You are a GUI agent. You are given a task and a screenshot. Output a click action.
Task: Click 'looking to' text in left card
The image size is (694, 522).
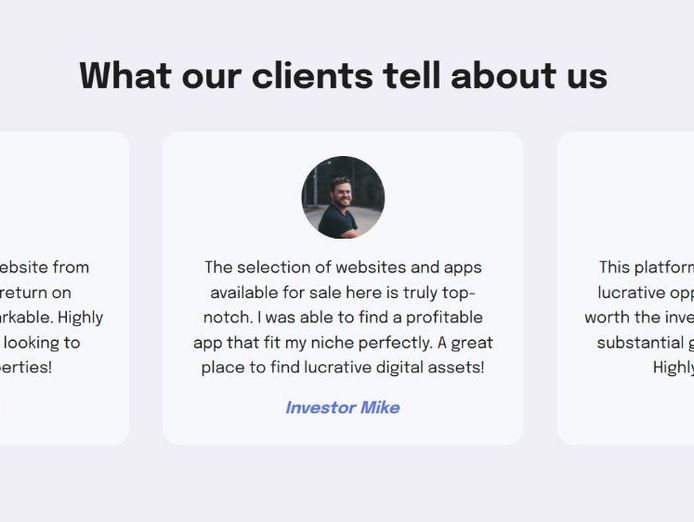point(42,343)
